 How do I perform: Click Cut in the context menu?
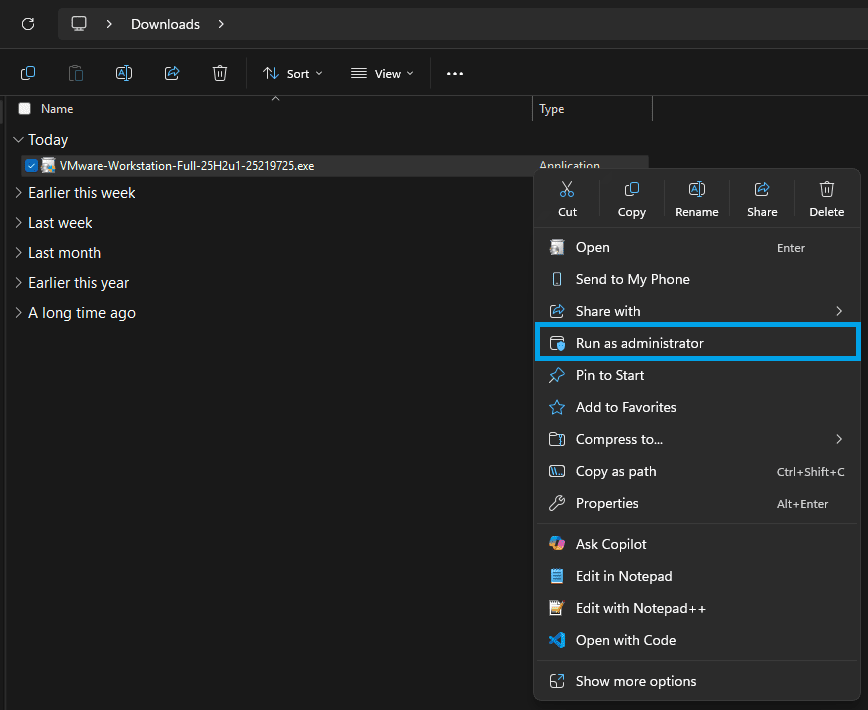click(567, 199)
